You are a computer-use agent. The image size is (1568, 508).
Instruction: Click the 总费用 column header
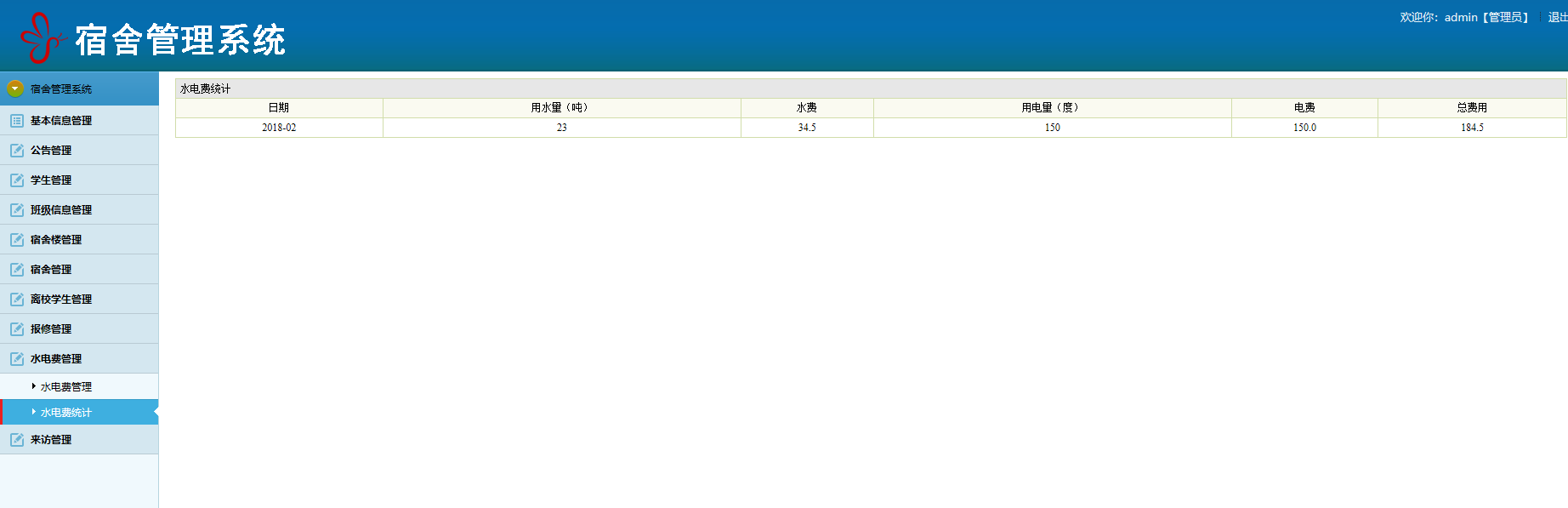tap(1472, 107)
